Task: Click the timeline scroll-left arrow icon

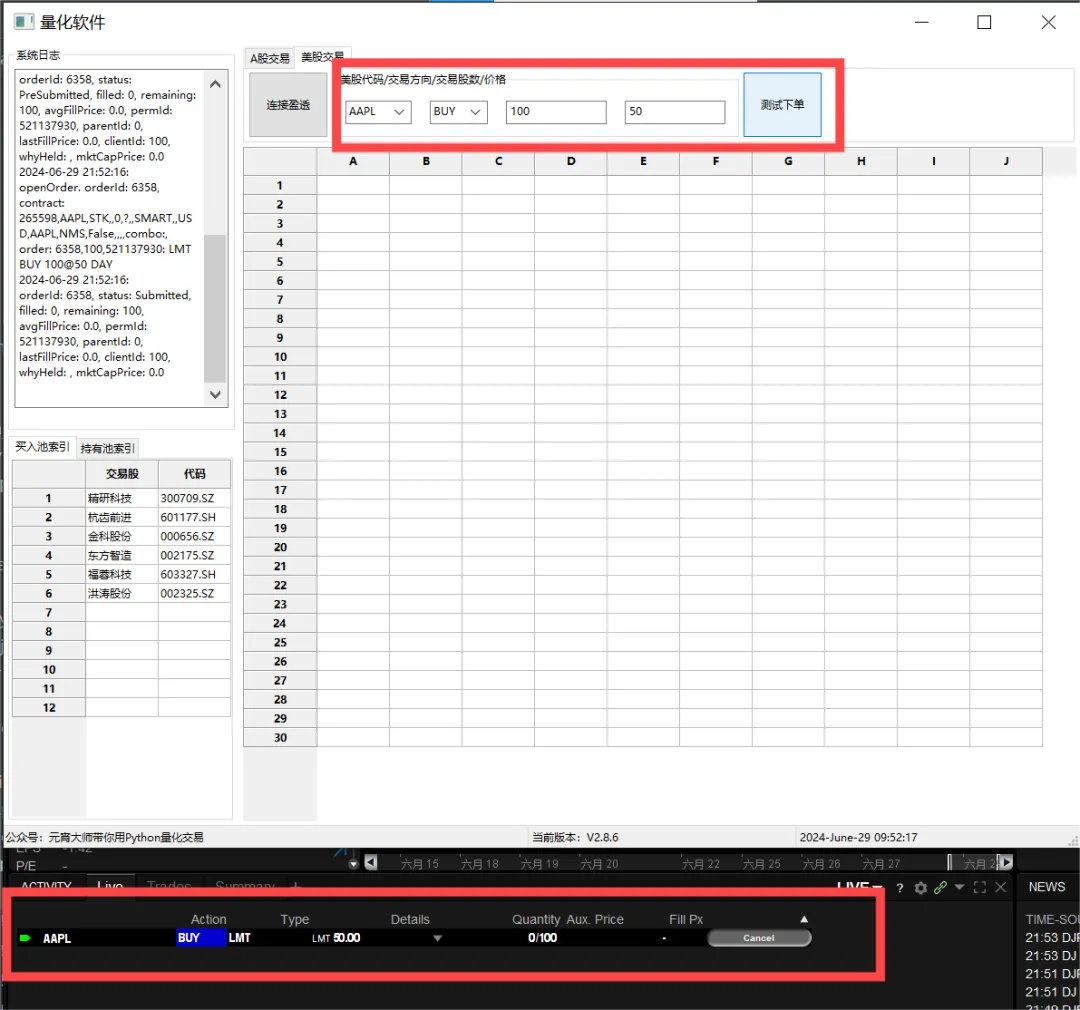Action: (x=370, y=863)
